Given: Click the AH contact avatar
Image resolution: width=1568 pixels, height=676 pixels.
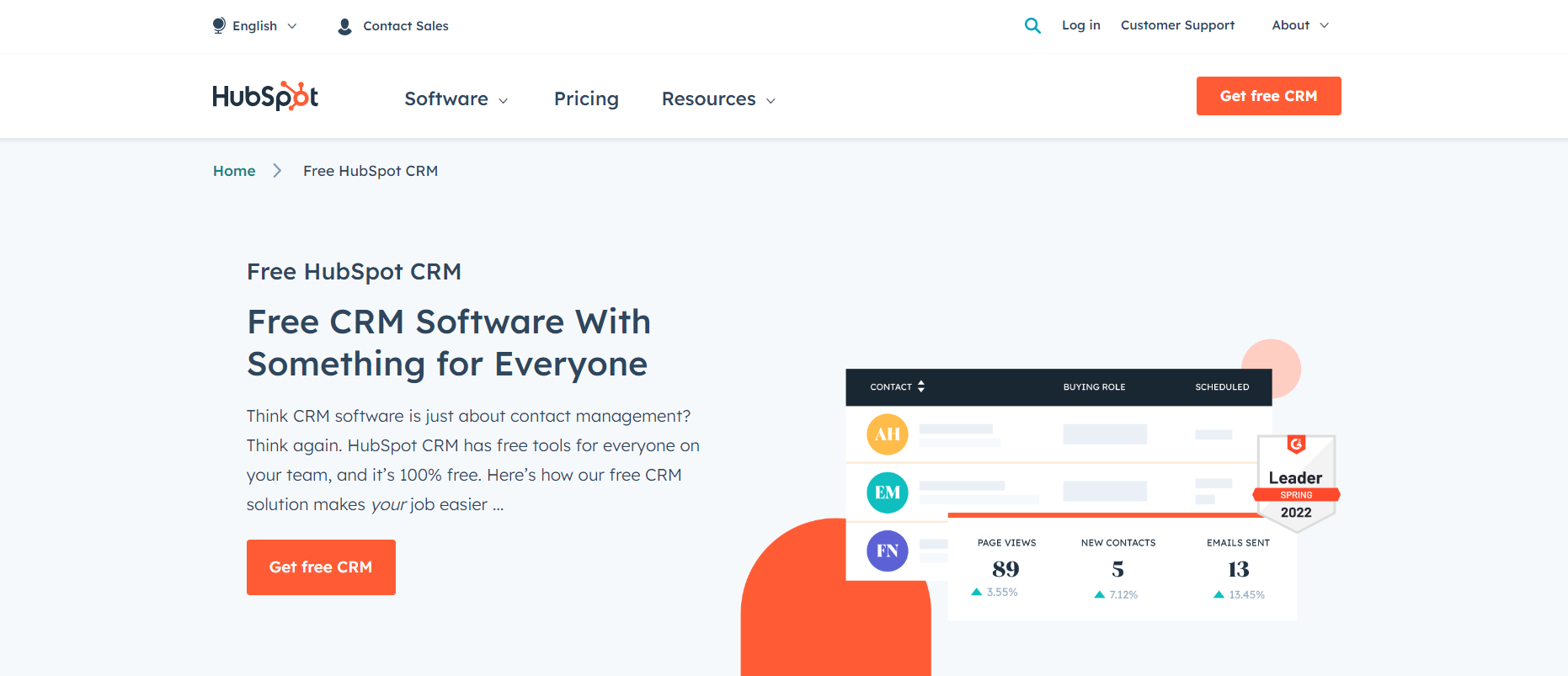Looking at the screenshot, I should point(888,434).
